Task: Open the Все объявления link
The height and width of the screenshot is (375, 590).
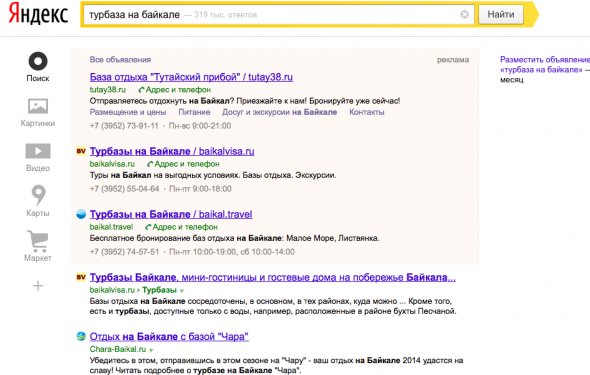Action: coord(120,59)
